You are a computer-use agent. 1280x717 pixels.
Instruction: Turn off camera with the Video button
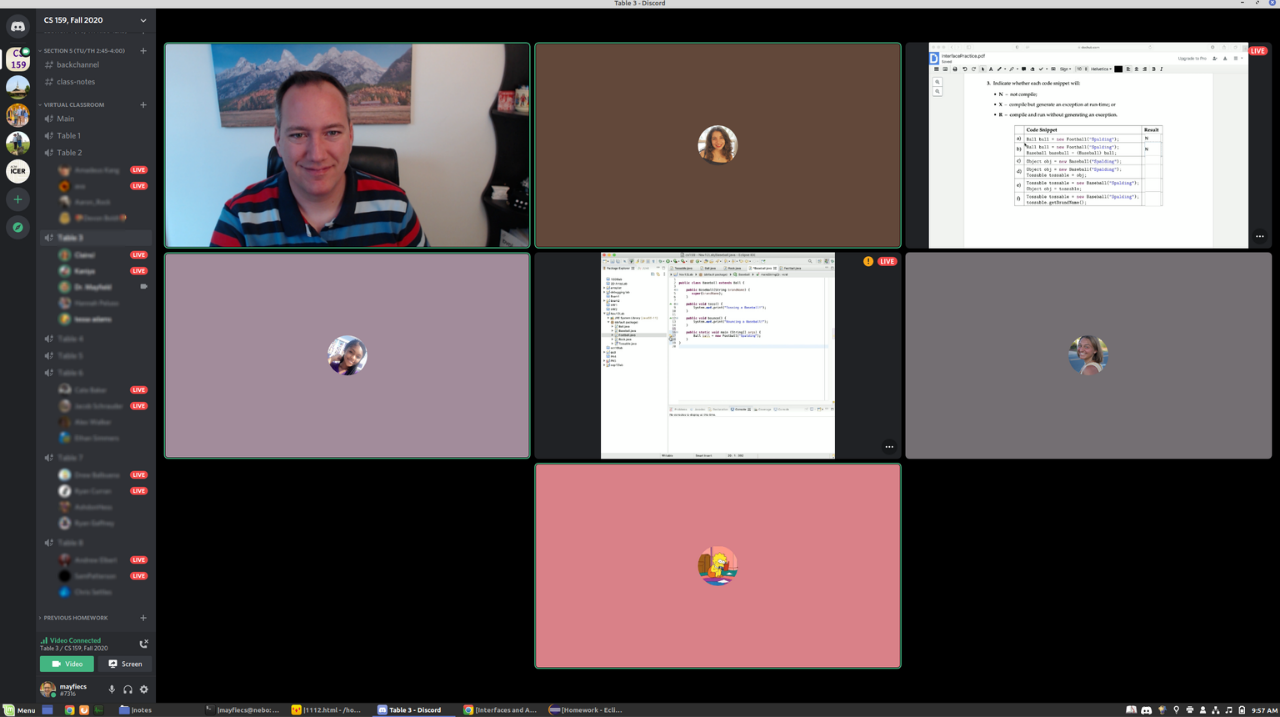pos(67,664)
